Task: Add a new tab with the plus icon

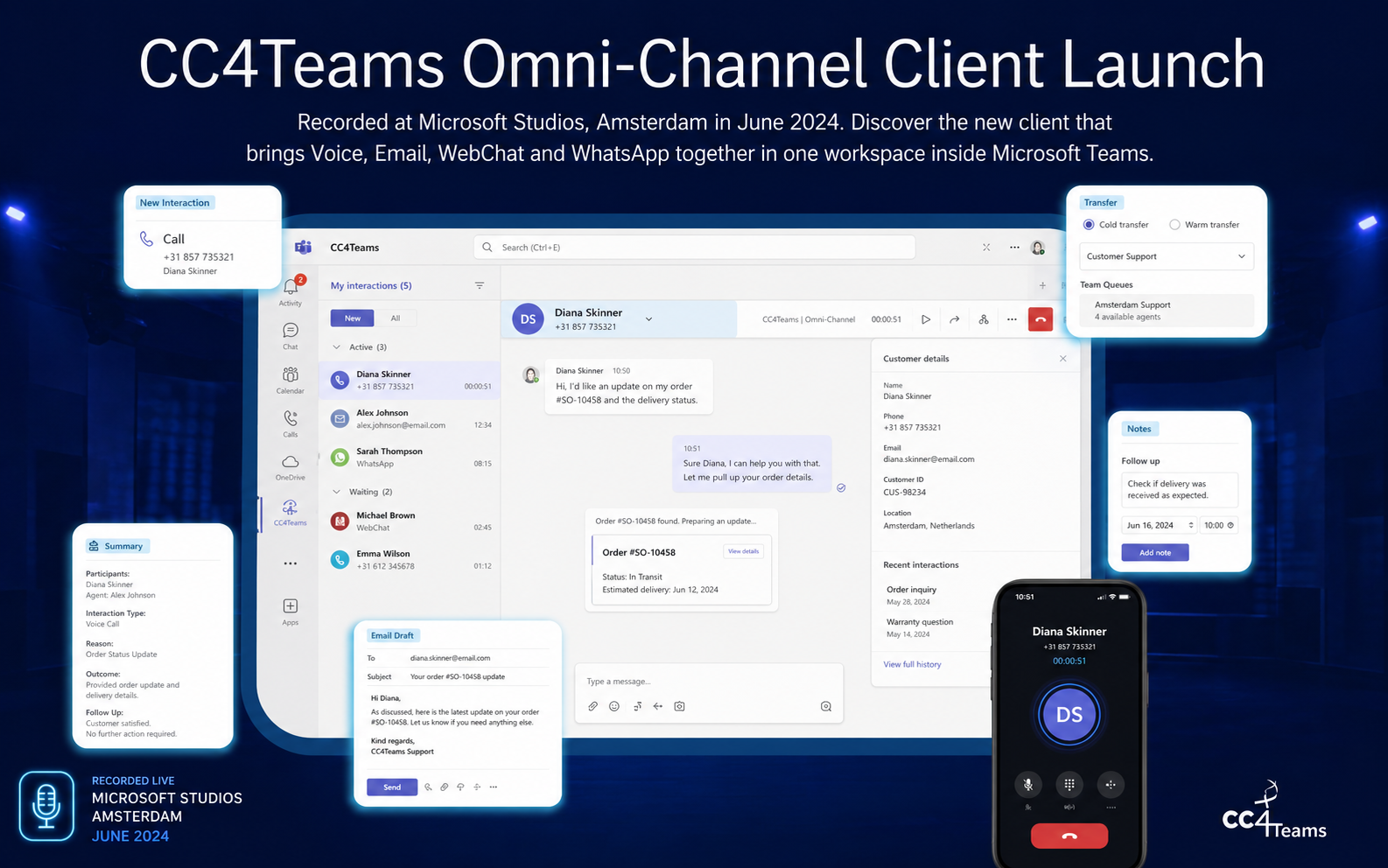Action: tap(1042, 285)
